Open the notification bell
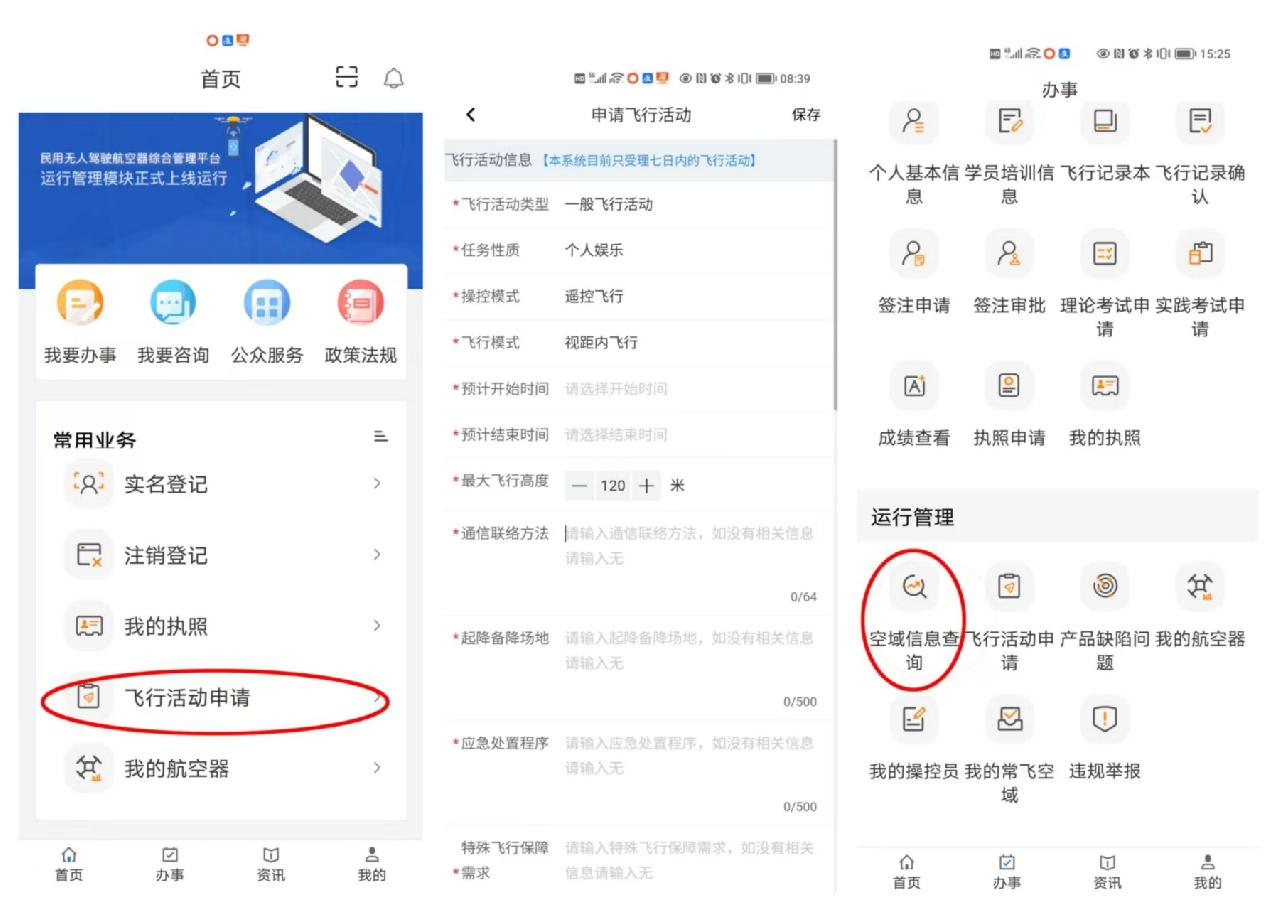1280x909 pixels. point(393,78)
